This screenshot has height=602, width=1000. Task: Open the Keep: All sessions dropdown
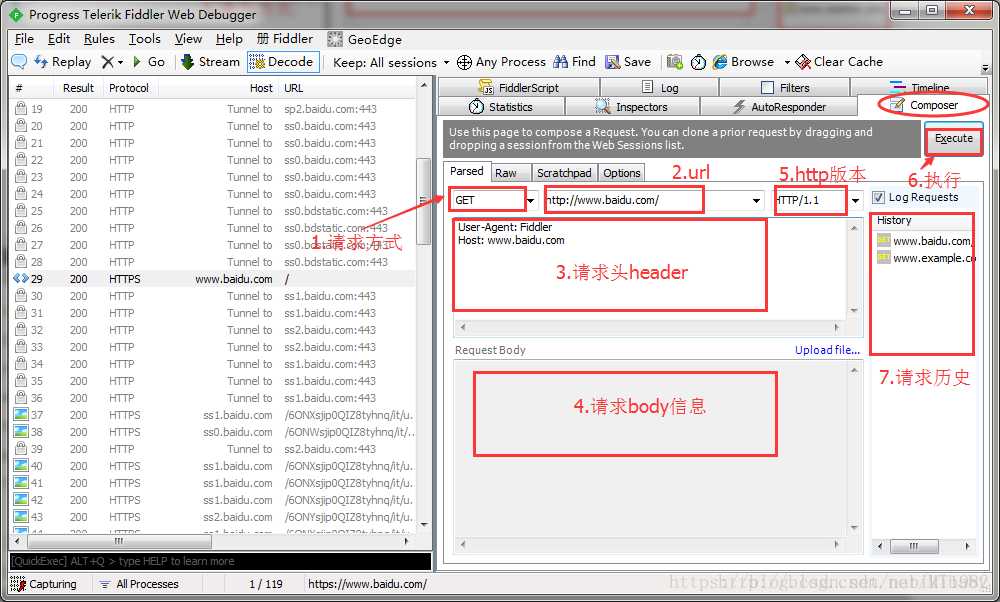[391, 62]
